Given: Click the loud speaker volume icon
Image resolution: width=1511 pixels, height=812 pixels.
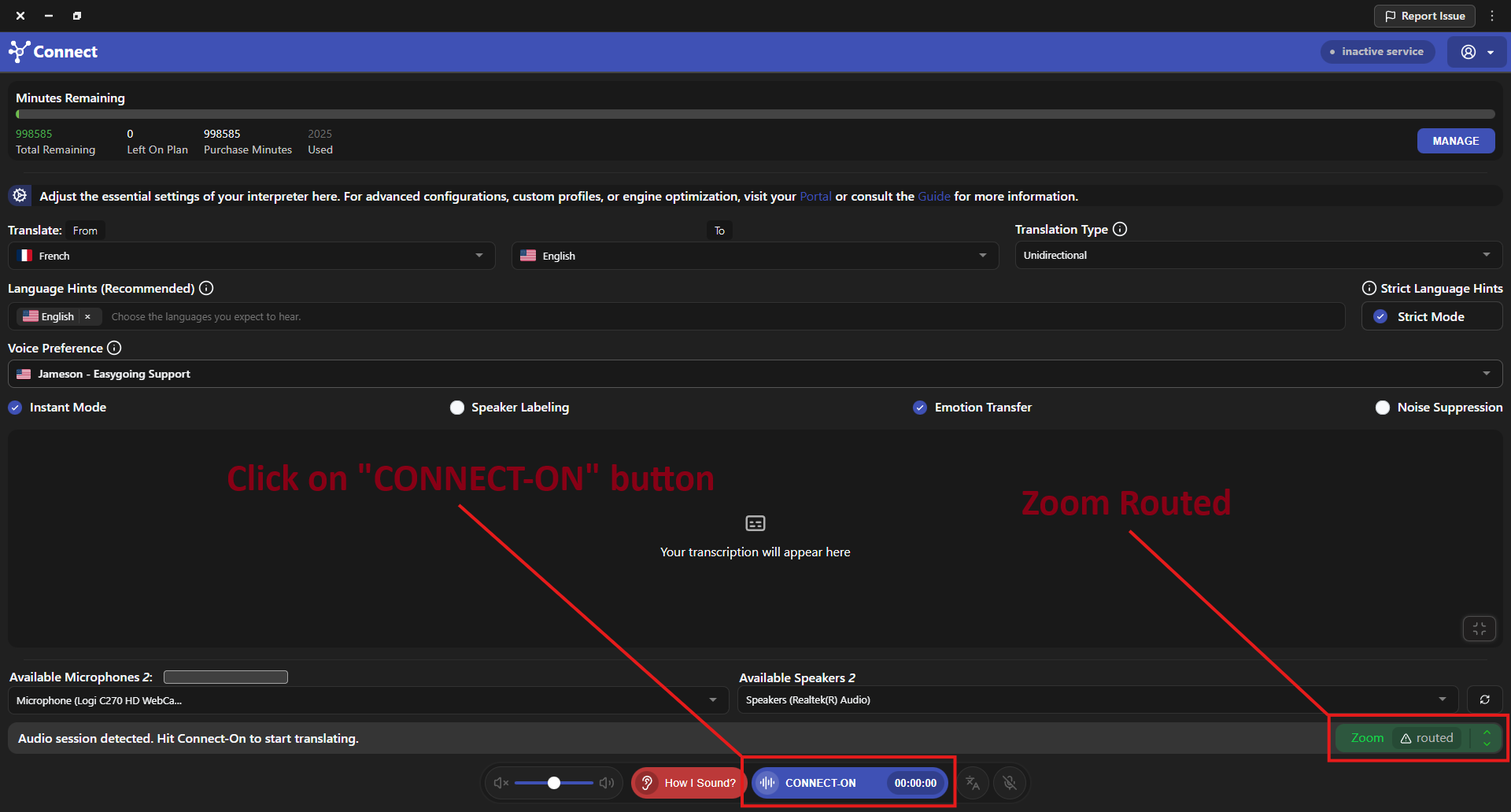Looking at the screenshot, I should 607,783.
